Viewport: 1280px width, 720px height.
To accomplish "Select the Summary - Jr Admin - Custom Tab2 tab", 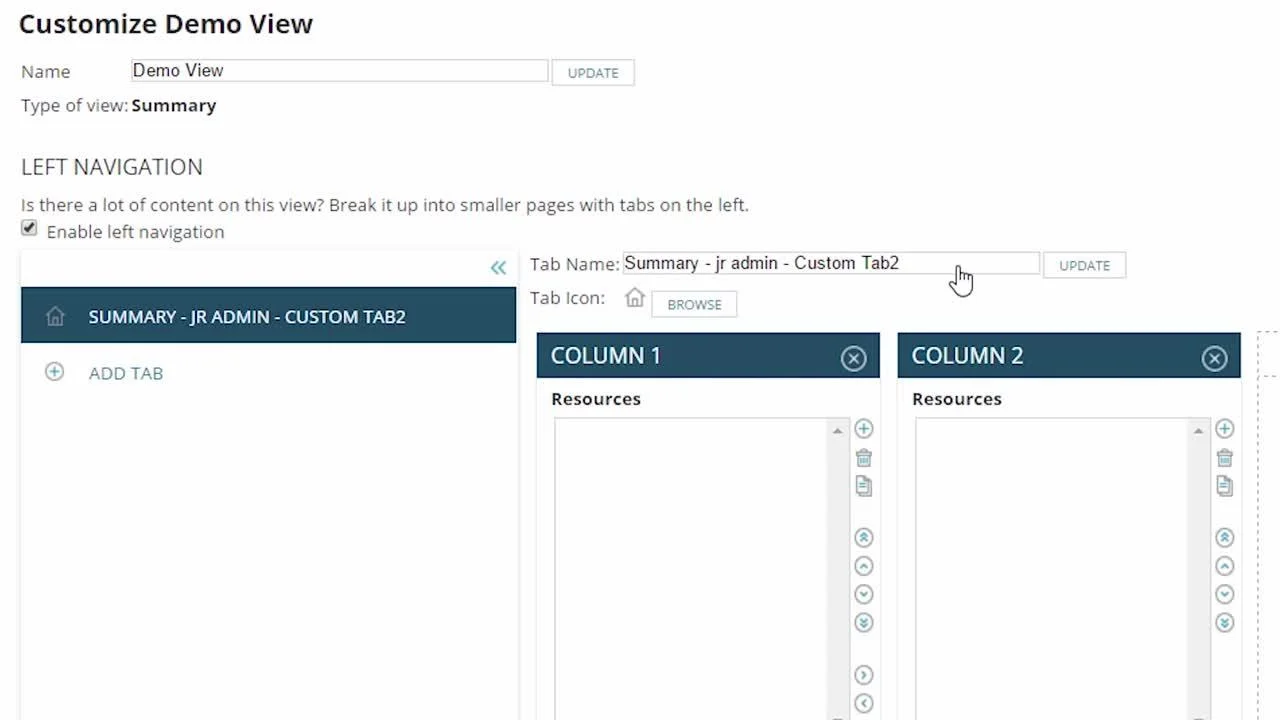I will point(268,316).
